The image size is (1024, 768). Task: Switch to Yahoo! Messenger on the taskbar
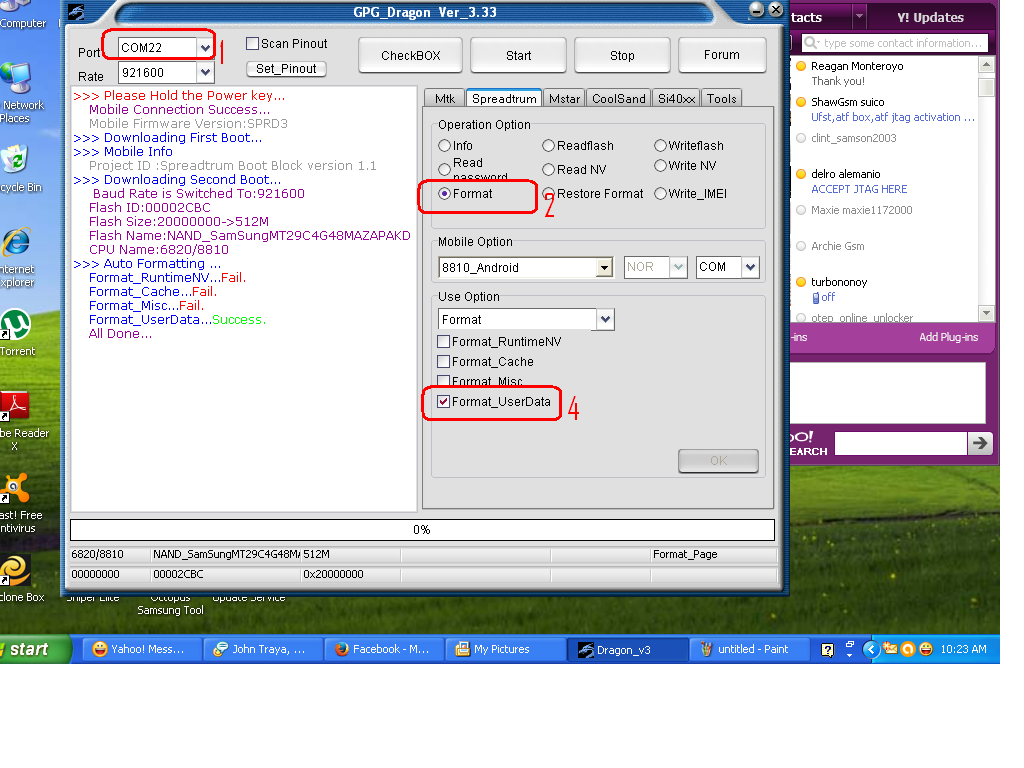(x=141, y=649)
